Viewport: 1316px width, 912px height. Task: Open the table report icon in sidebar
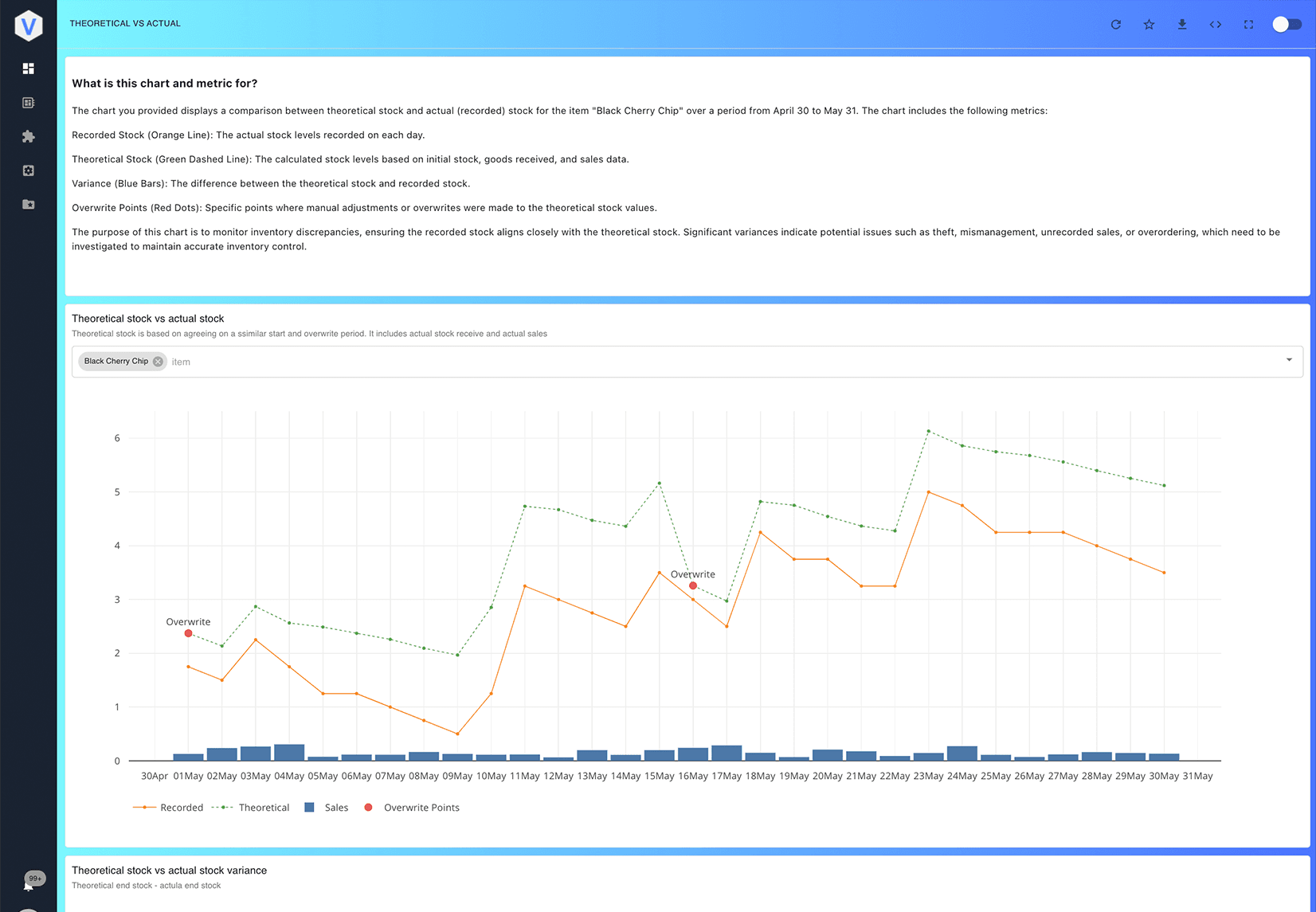click(29, 103)
